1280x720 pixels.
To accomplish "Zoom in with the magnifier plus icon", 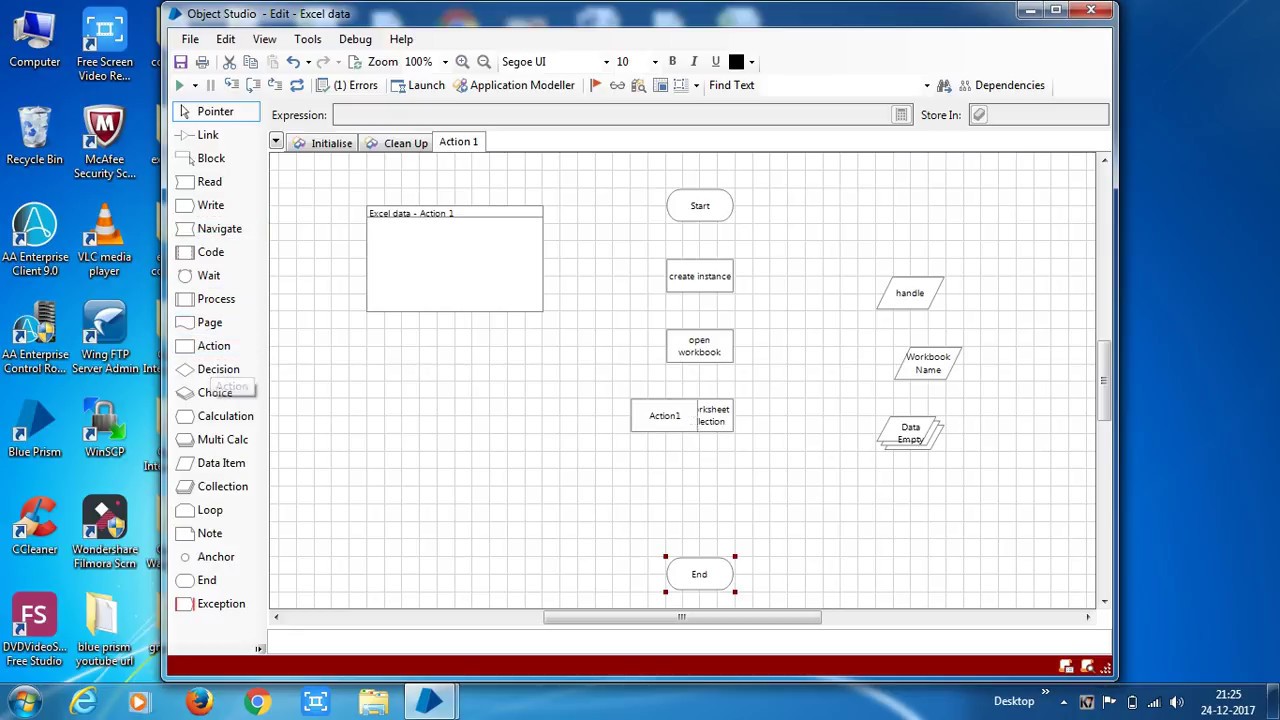I will pyautogui.click(x=462, y=62).
